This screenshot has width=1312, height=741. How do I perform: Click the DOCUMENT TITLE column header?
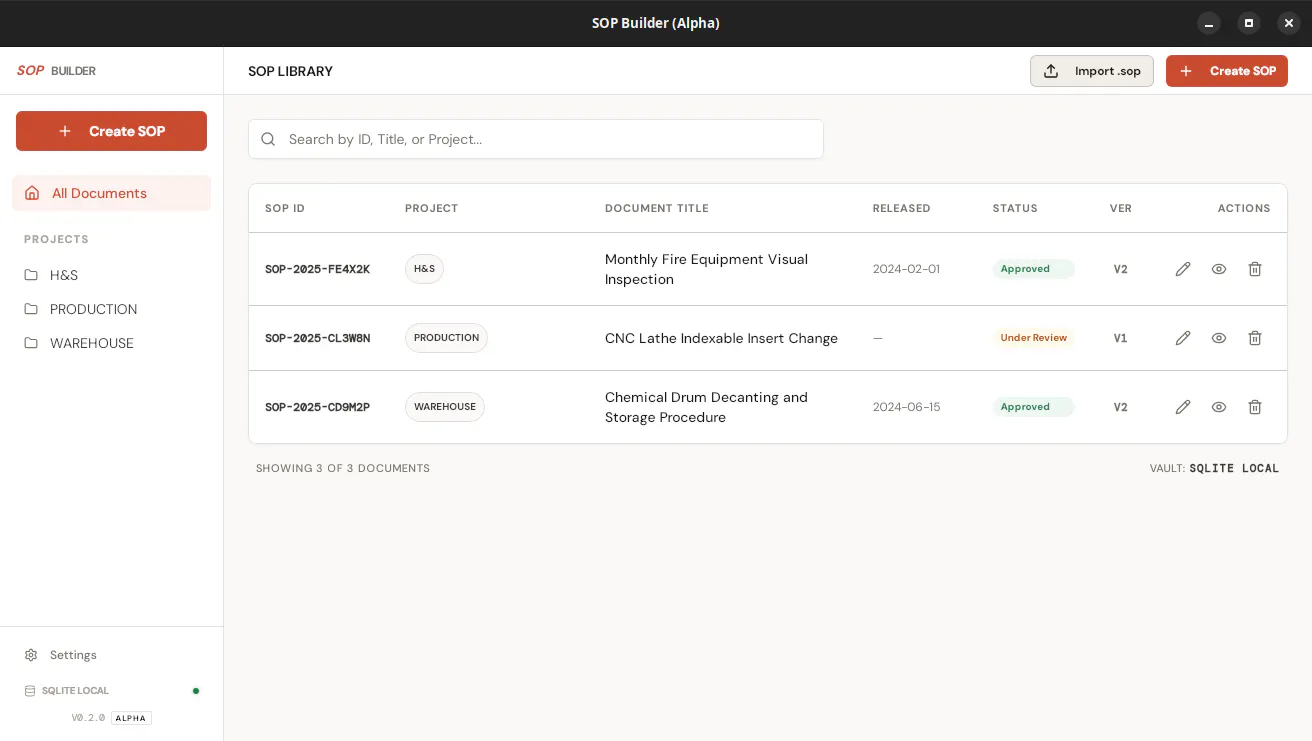(x=657, y=209)
